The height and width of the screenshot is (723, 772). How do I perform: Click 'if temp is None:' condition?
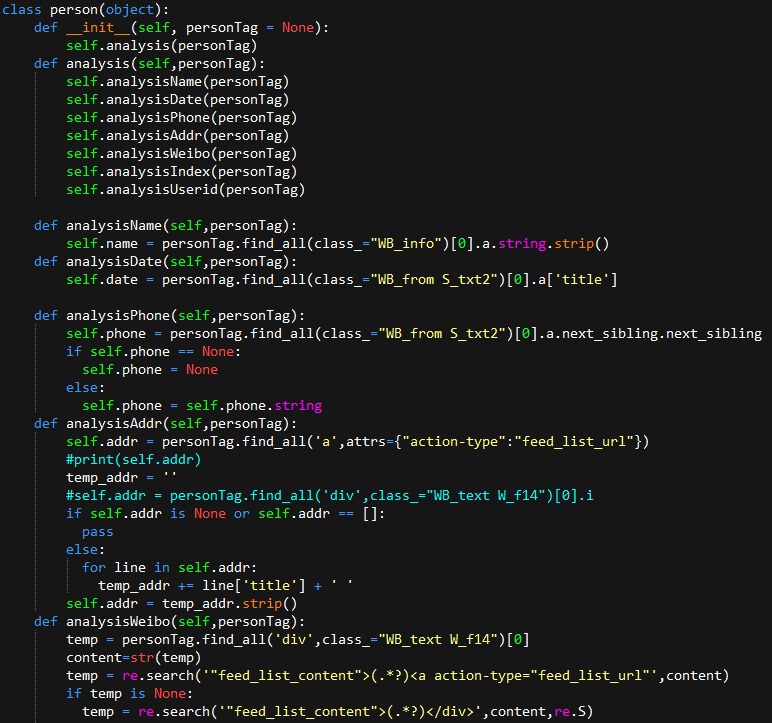click(x=129, y=694)
